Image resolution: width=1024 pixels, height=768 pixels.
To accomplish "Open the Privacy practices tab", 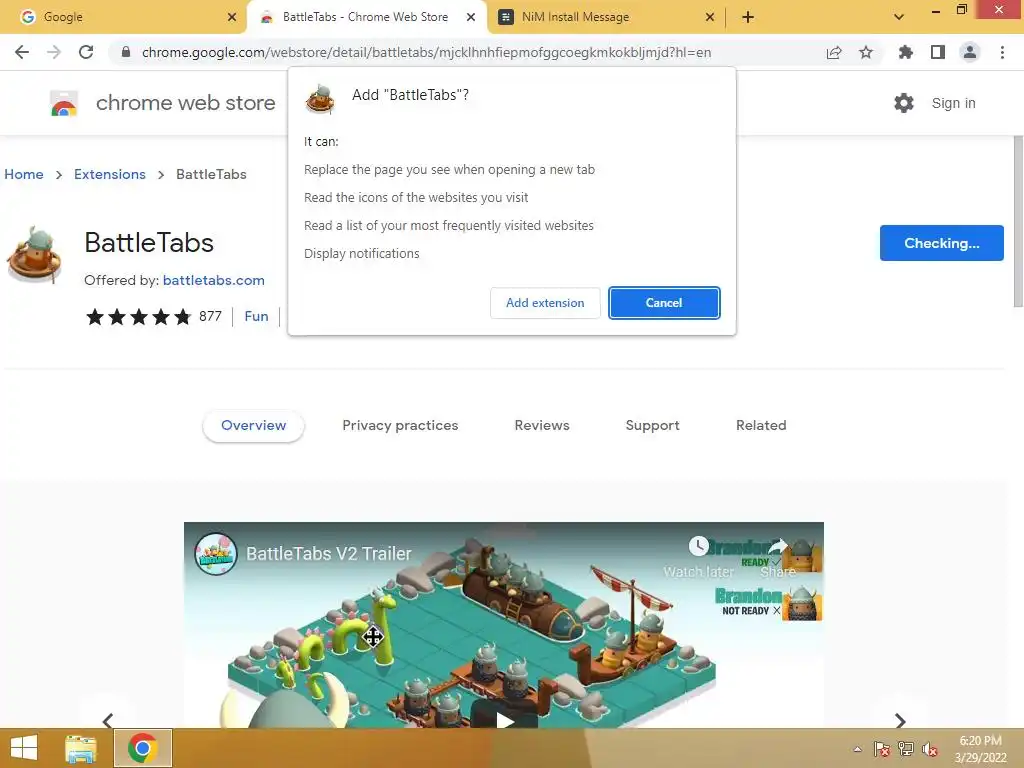I will click(400, 425).
